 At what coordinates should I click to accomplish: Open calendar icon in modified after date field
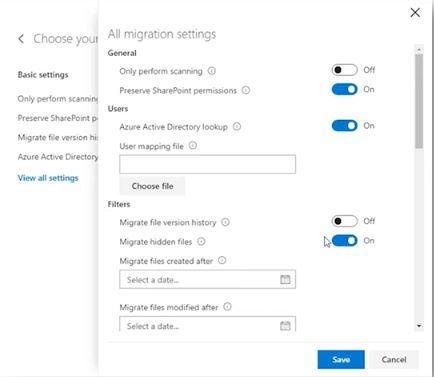pyautogui.click(x=285, y=325)
